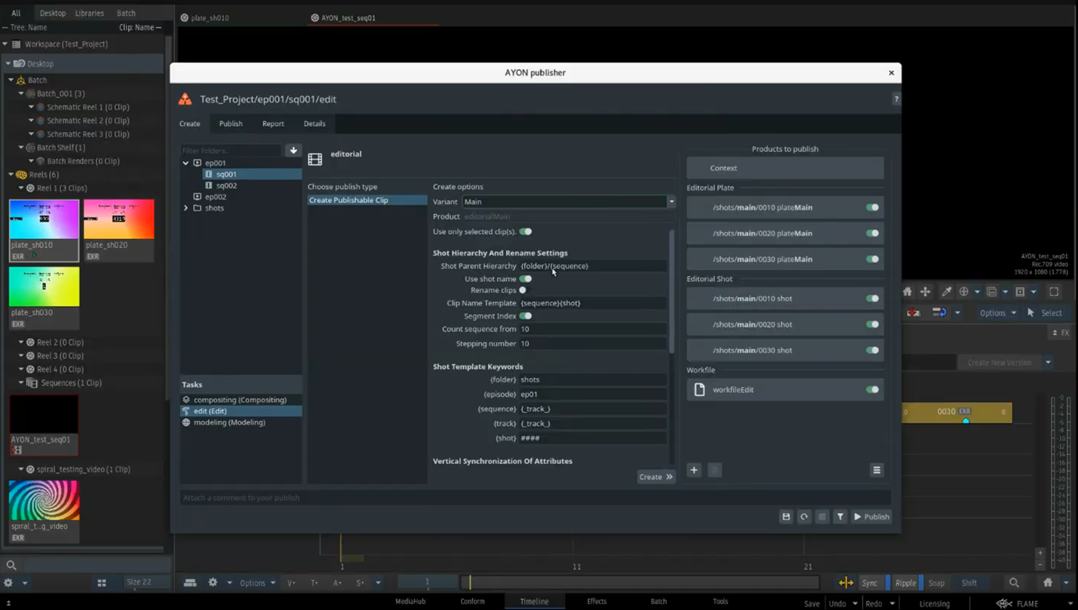Image resolution: width=1078 pixels, height=610 pixels.
Task: Switch to the Details tab
Action: pyautogui.click(x=314, y=124)
